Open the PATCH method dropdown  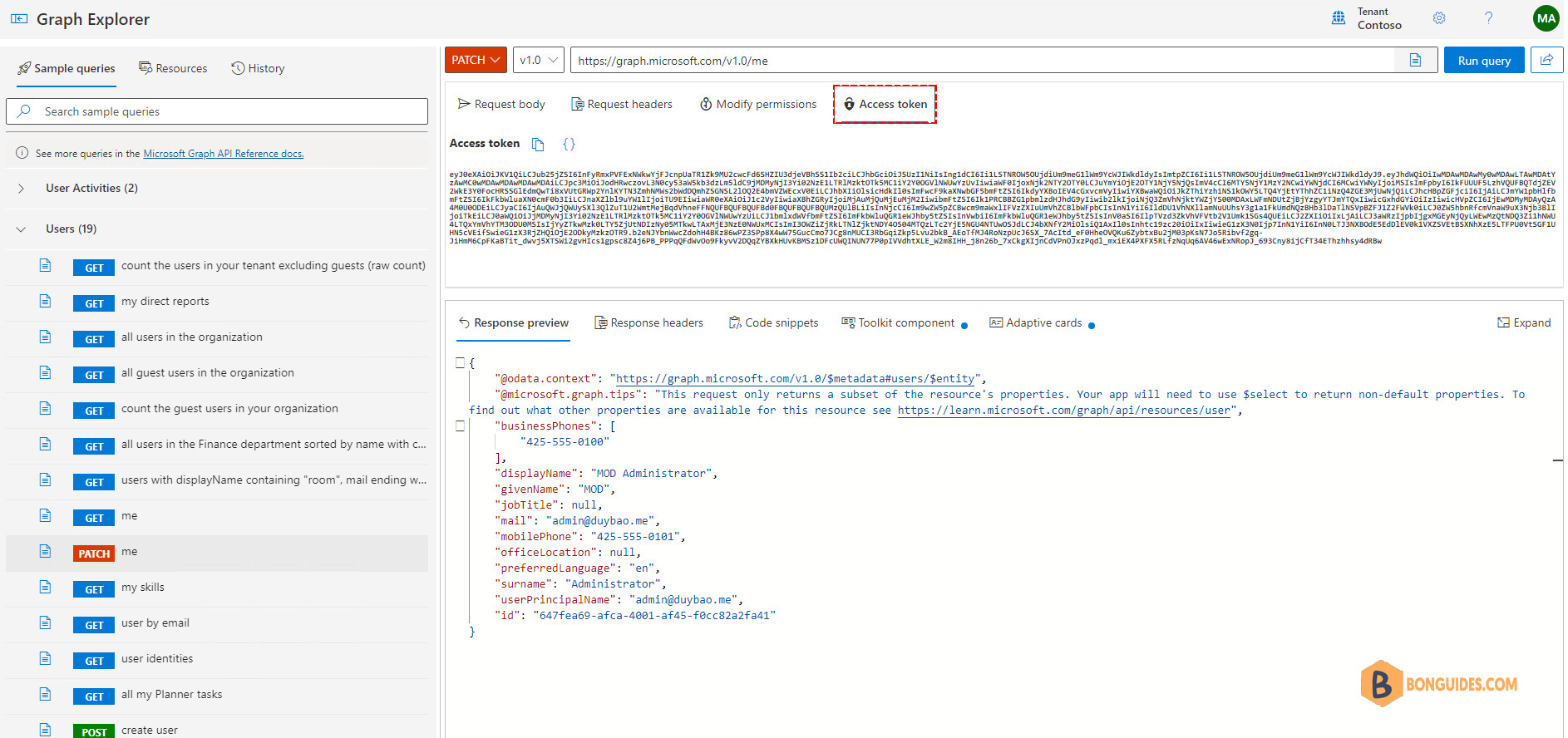(x=476, y=60)
